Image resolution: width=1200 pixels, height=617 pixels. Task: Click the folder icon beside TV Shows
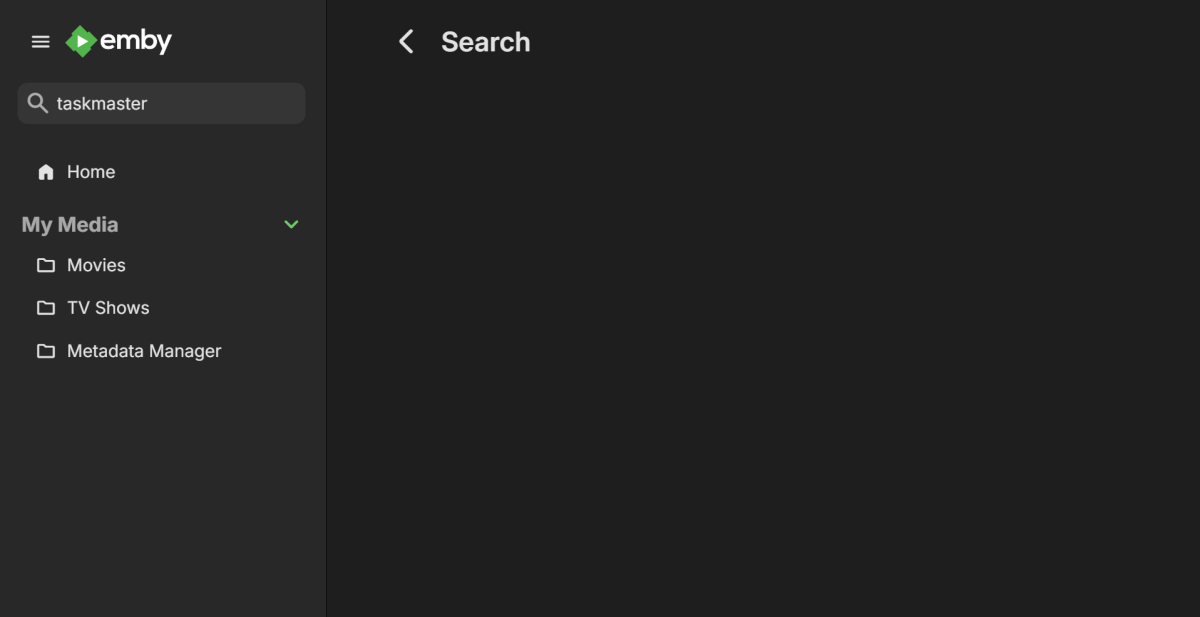point(45,307)
